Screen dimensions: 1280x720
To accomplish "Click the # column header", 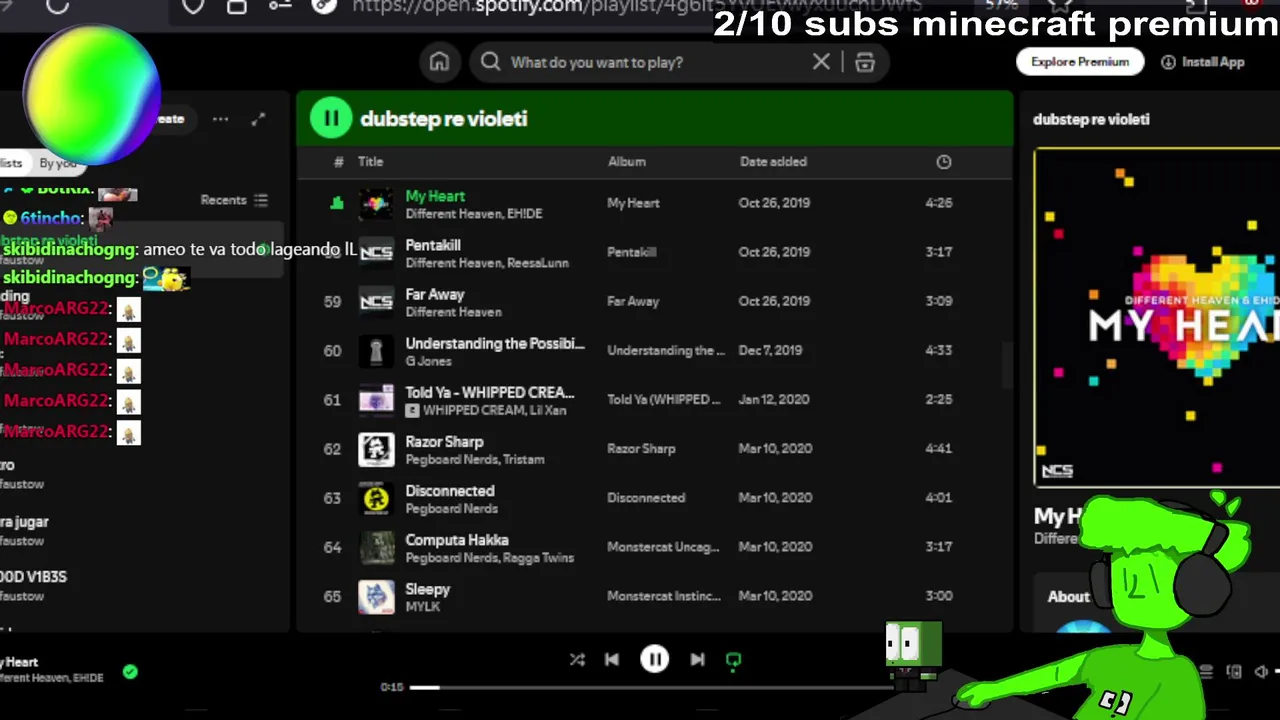I will [x=338, y=162].
